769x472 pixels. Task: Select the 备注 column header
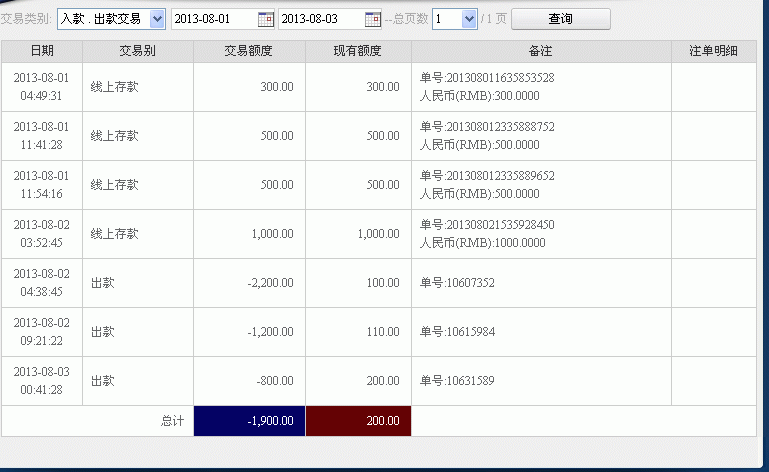(x=541, y=51)
